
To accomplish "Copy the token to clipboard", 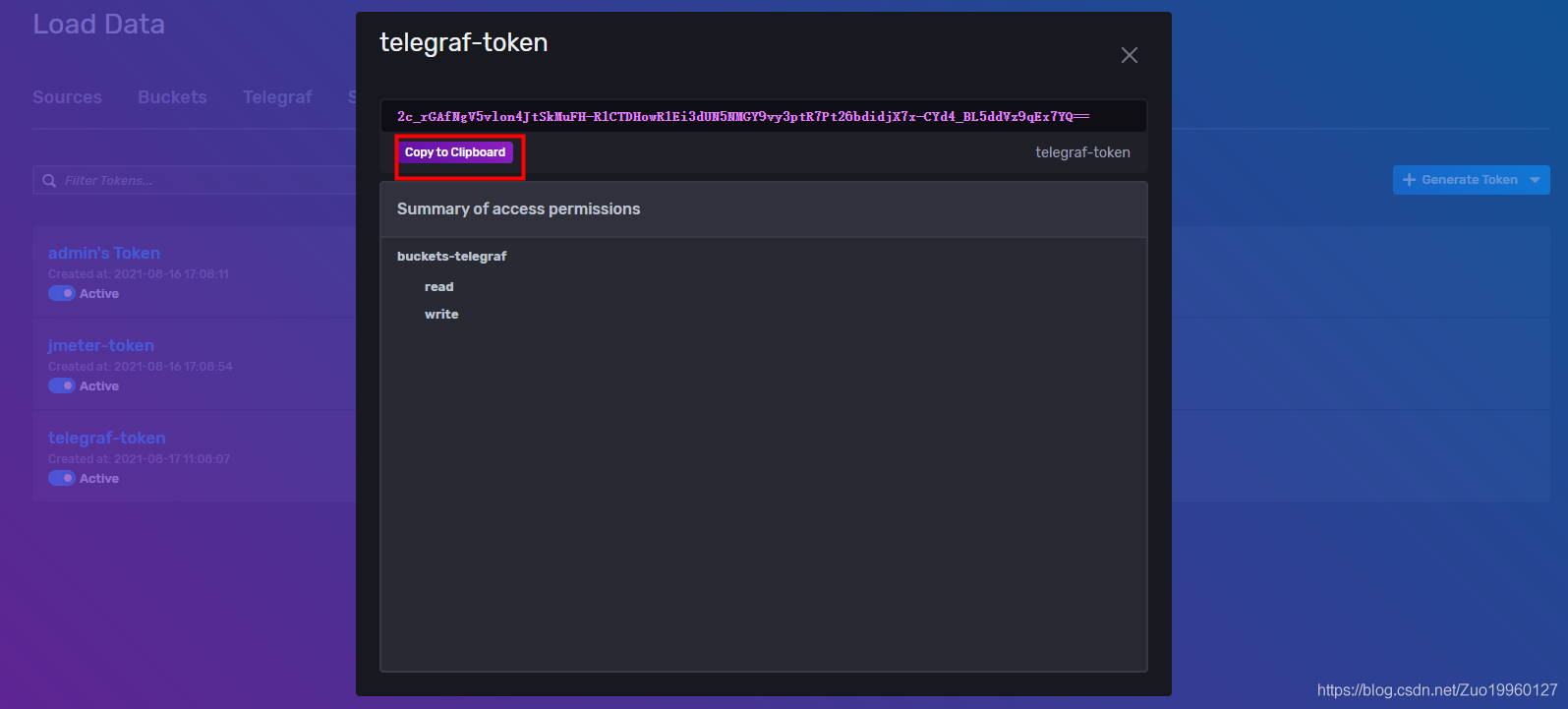I will tap(455, 152).
